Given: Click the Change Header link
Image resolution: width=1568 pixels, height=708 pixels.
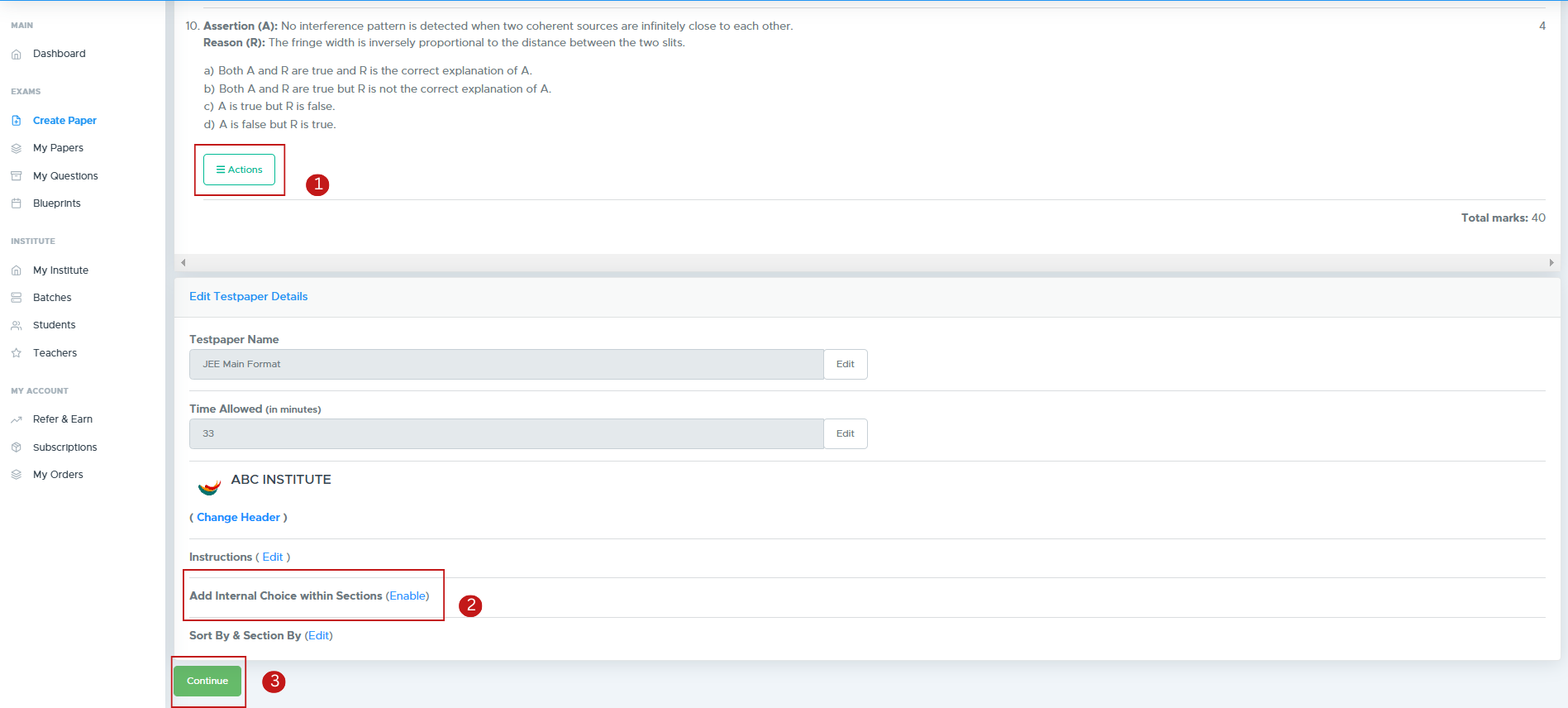Looking at the screenshot, I should 238,518.
